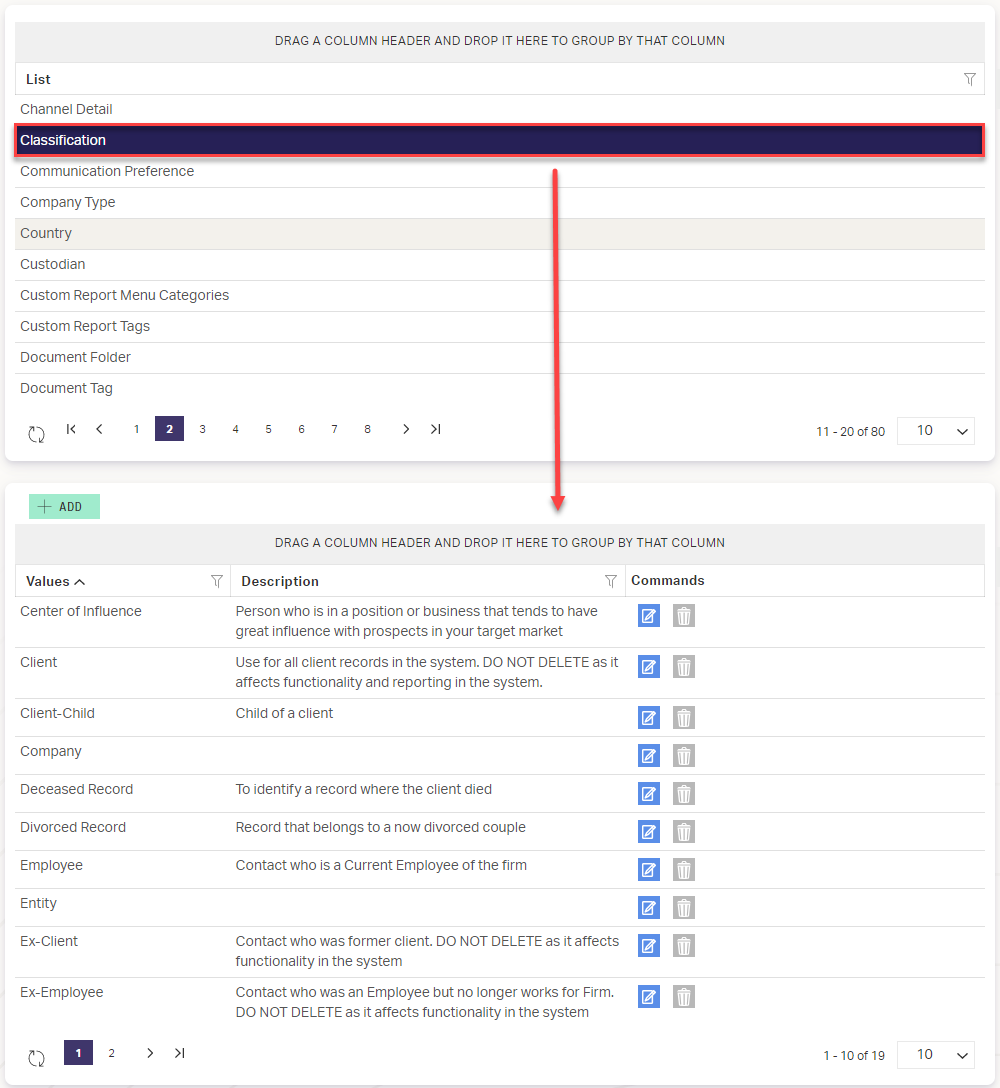
Task: Select the Custodian list row
Action: click(x=500, y=264)
